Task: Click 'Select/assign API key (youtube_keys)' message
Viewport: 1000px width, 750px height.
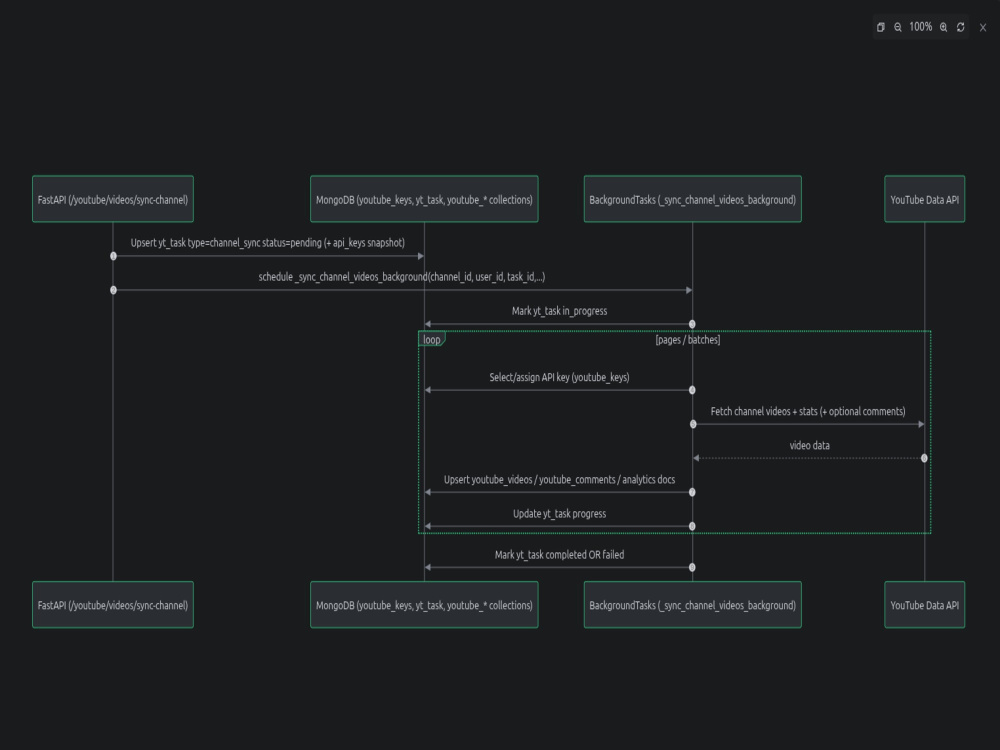Action: pyautogui.click(x=559, y=377)
